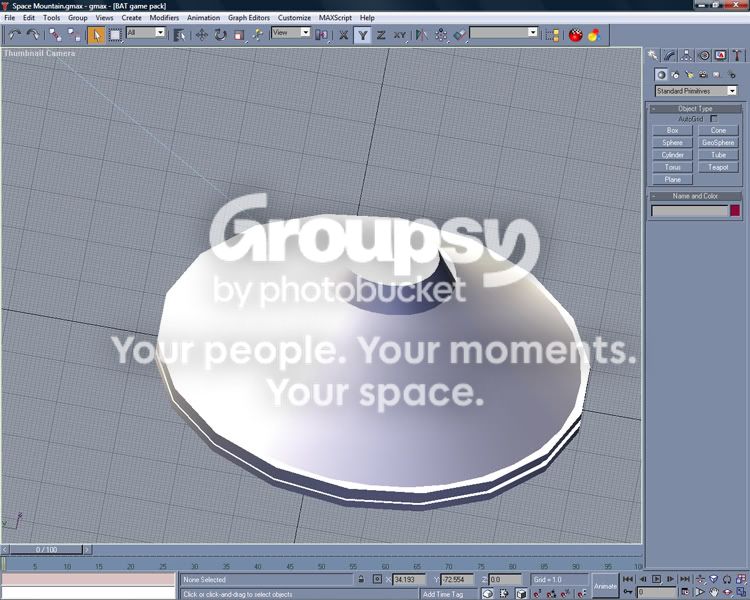Open the MAXScript menu
The height and width of the screenshot is (600, 750).
[335, 18]
